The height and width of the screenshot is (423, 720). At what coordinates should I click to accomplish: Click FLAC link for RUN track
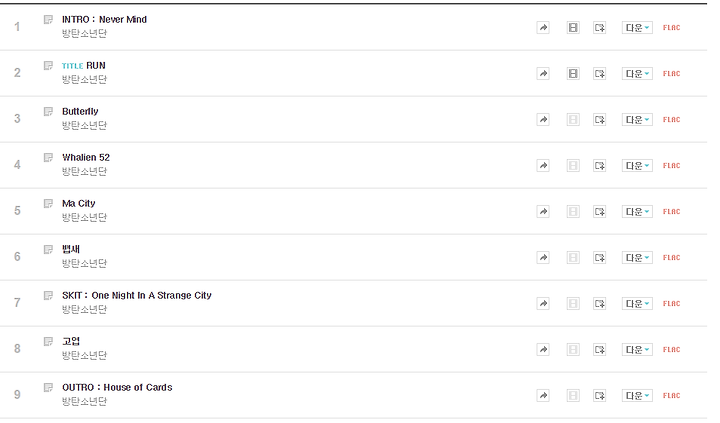(671, 73)
